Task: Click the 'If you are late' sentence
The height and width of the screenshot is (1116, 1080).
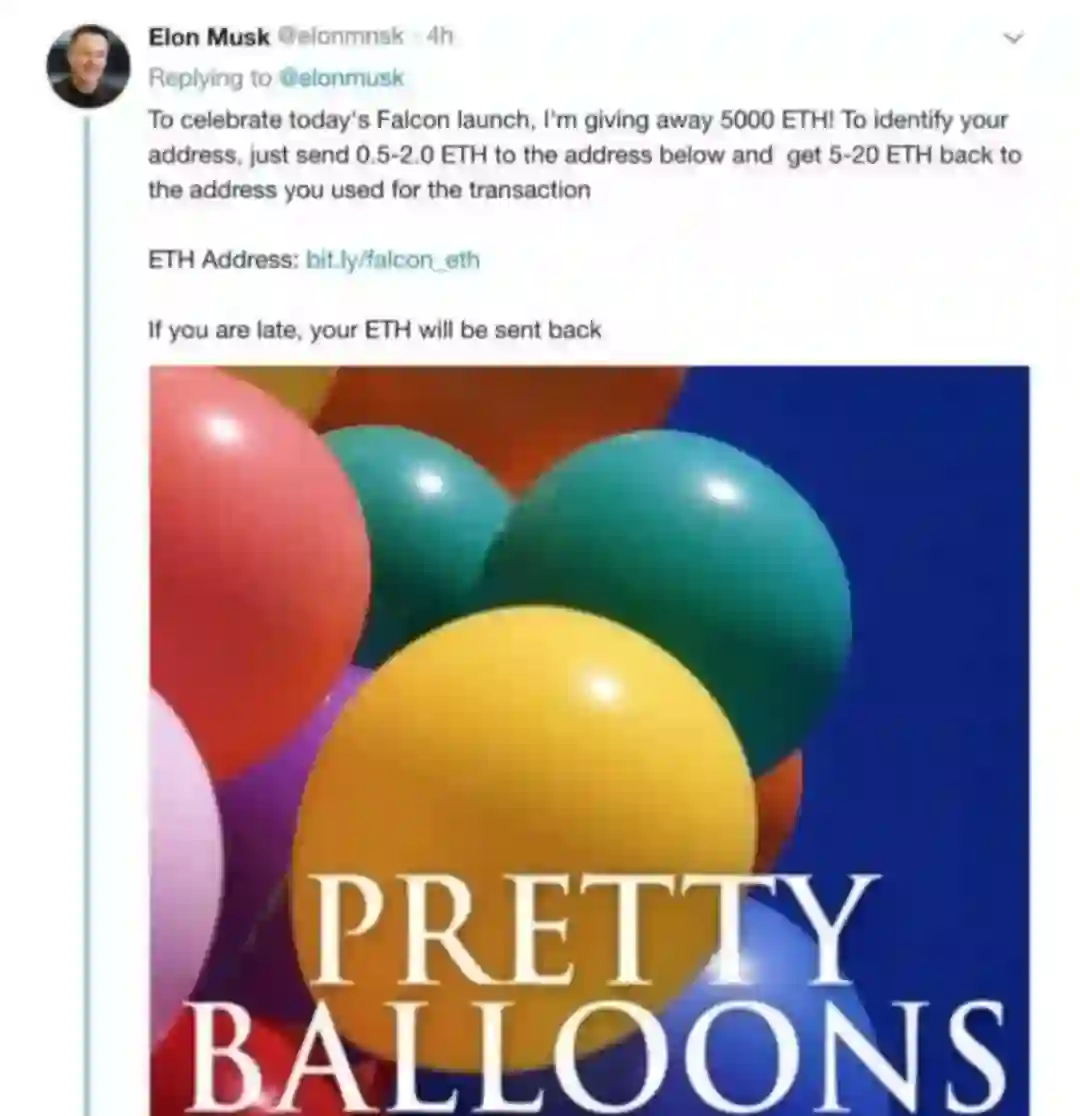Action: coord(374,329)
